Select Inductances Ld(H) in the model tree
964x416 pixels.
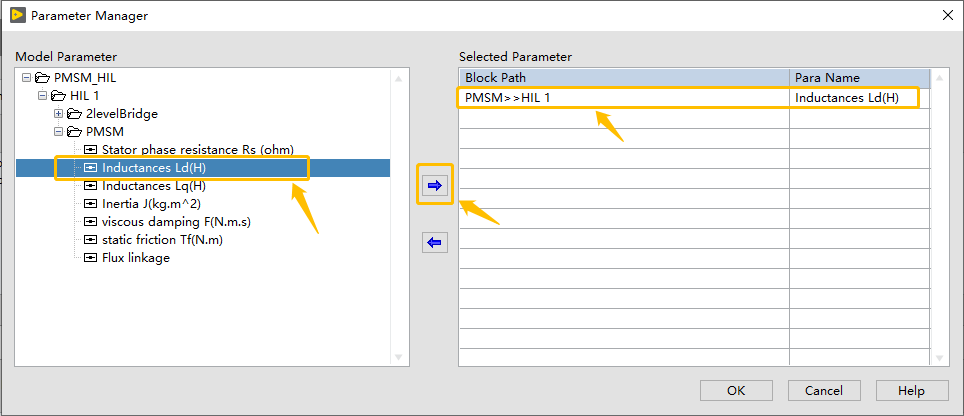(154, 168)
